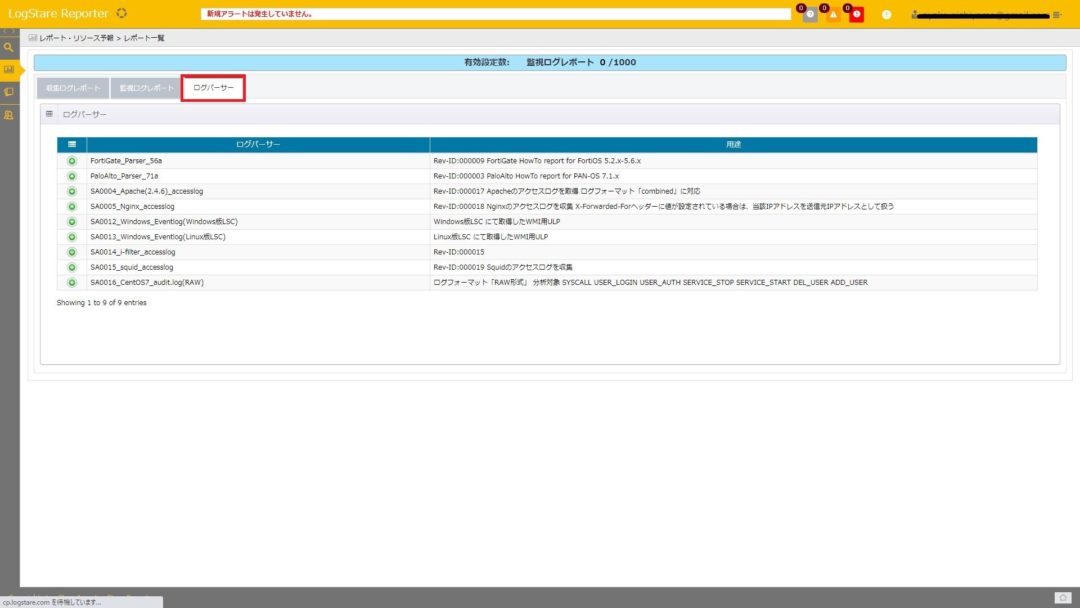Sort by ログパーサー column header

(258, 145)
